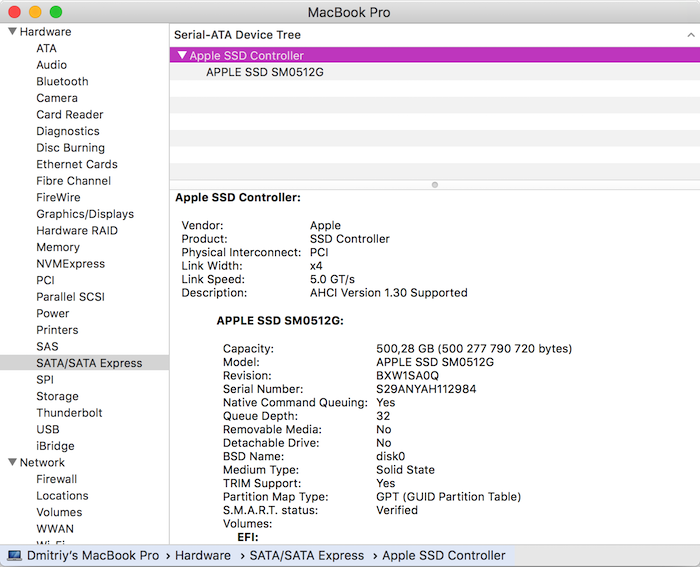Select iBridge in the sidebar
Viewport: 700px width, 567px height.
pos(55,446)
